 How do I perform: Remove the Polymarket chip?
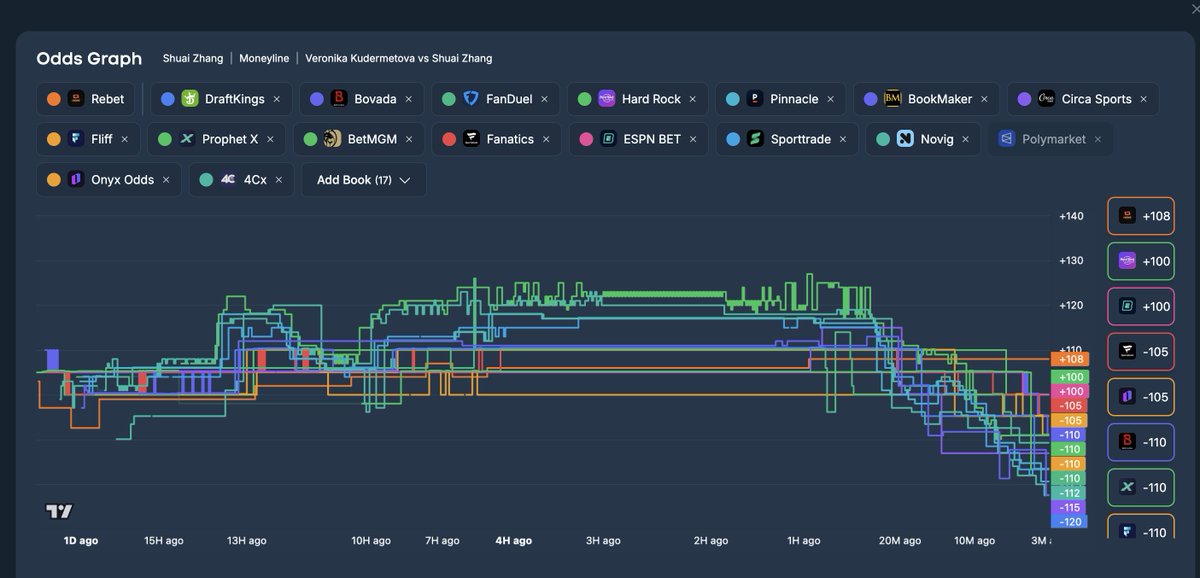coord(1097,139)
